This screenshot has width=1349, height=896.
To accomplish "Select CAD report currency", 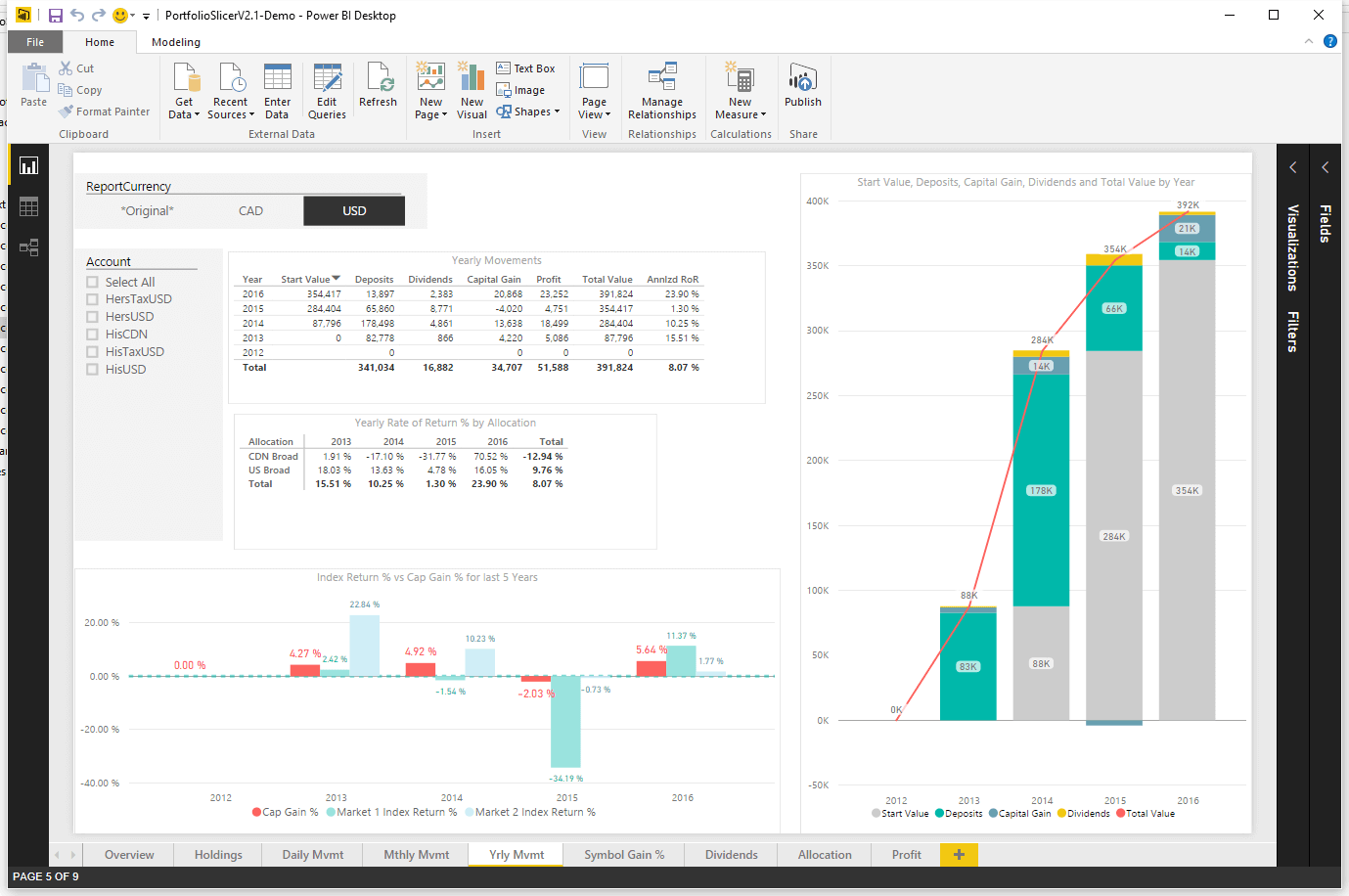I will pyautogui.click(x=250, y=211).
